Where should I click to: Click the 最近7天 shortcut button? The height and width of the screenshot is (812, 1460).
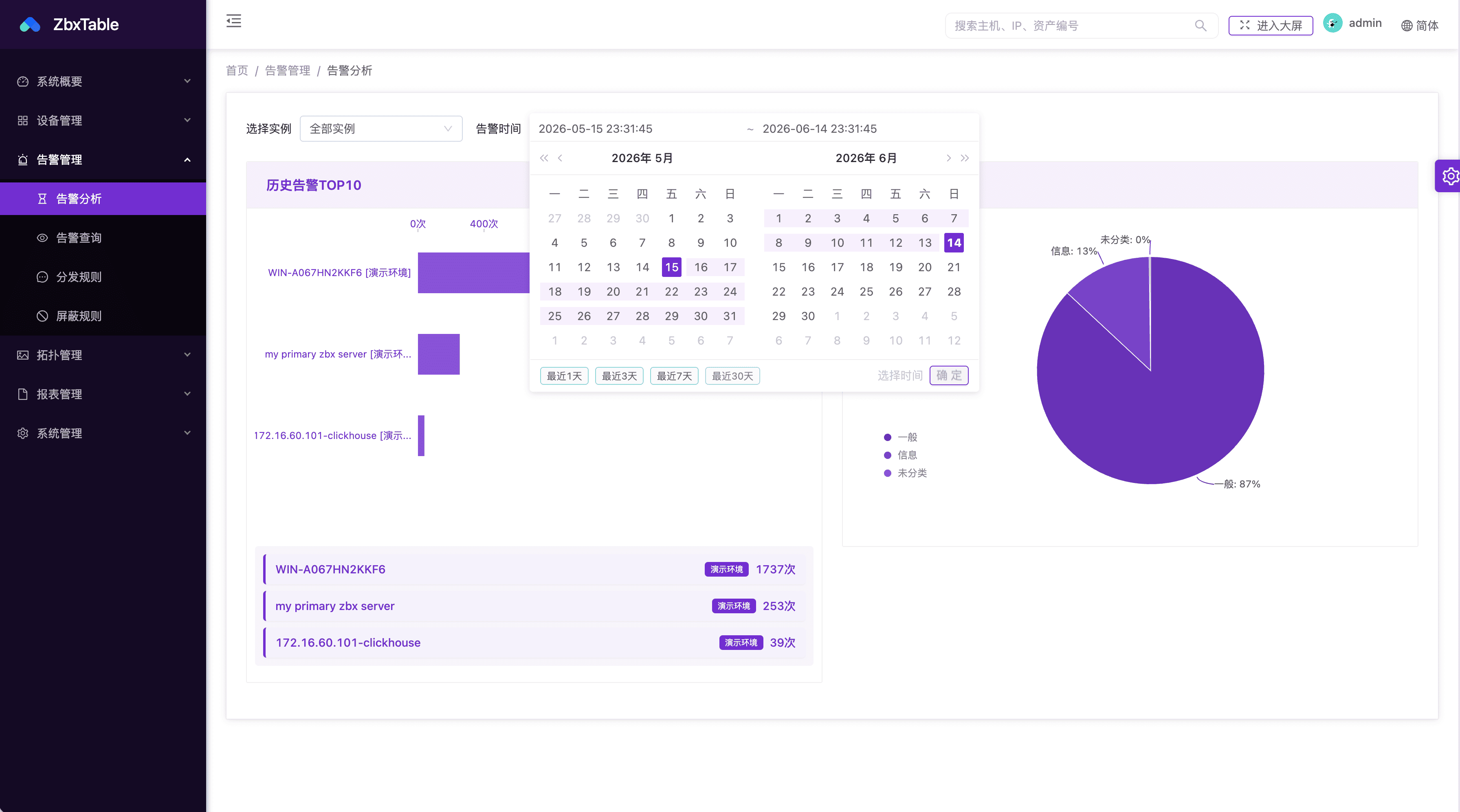tap(674, 376)
